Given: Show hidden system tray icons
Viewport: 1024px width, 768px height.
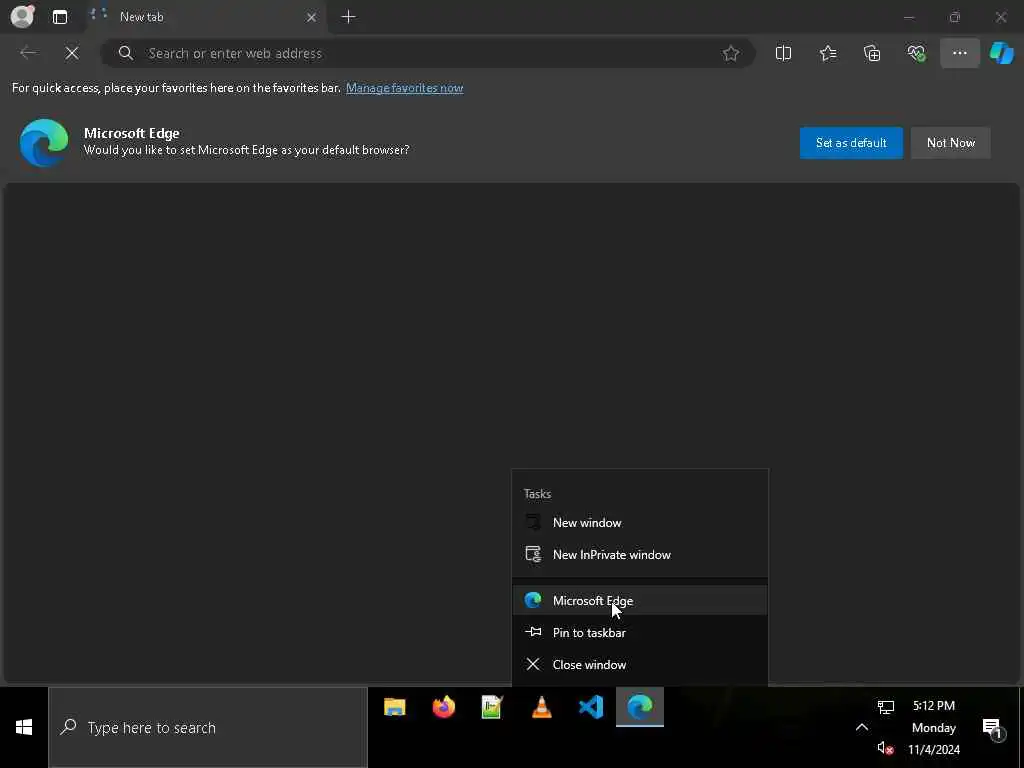Looking at the screenshot, I should 862,727.
